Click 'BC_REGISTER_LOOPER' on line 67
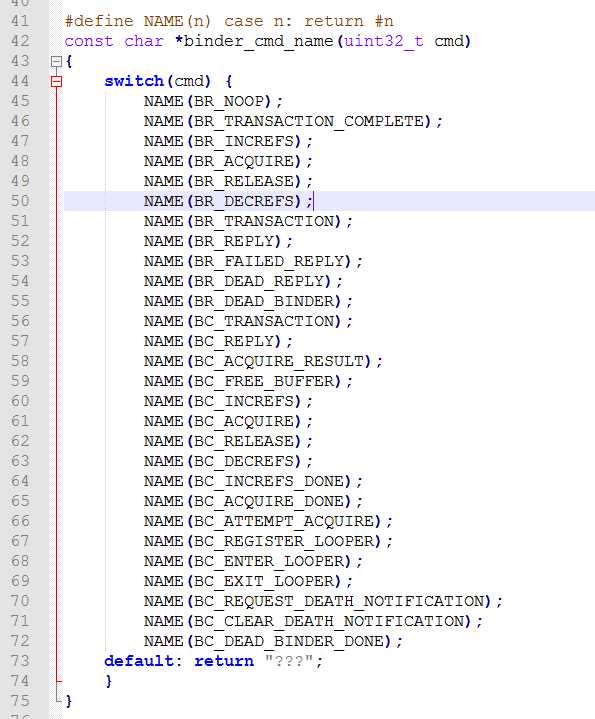This screenshot has width=595, height=719. (x=284, y=541)
